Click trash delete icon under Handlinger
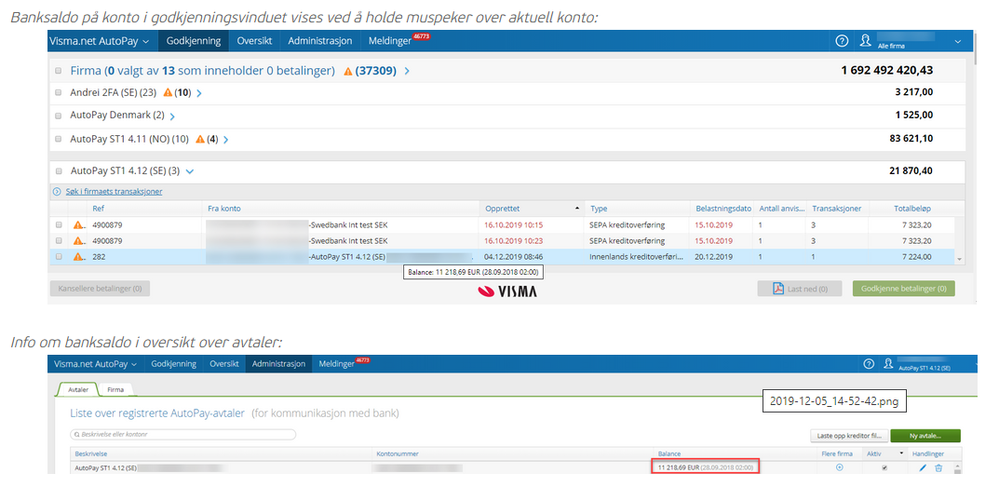The height and width of the screenshot is (501, 999). (x=938, y=468)
